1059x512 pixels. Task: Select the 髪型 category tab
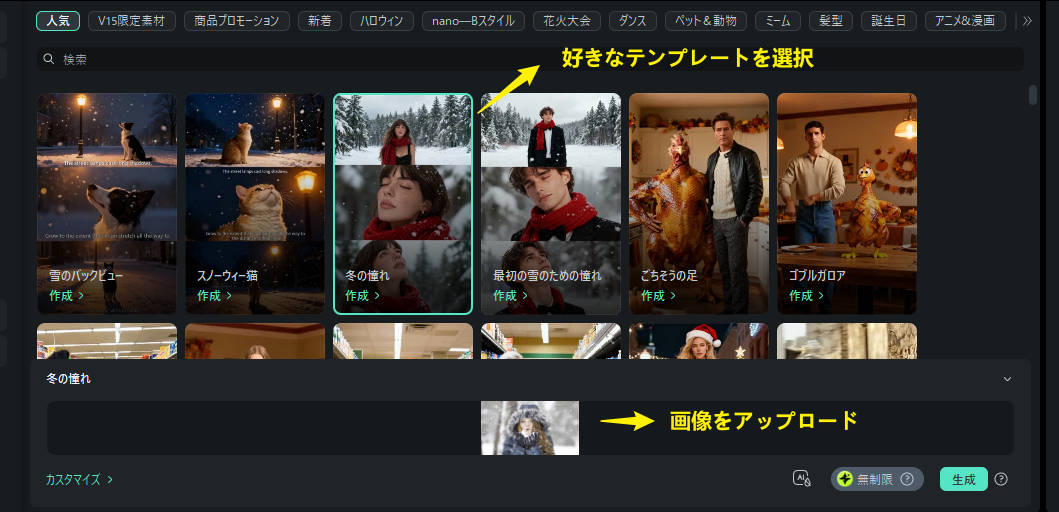point(831,21)
